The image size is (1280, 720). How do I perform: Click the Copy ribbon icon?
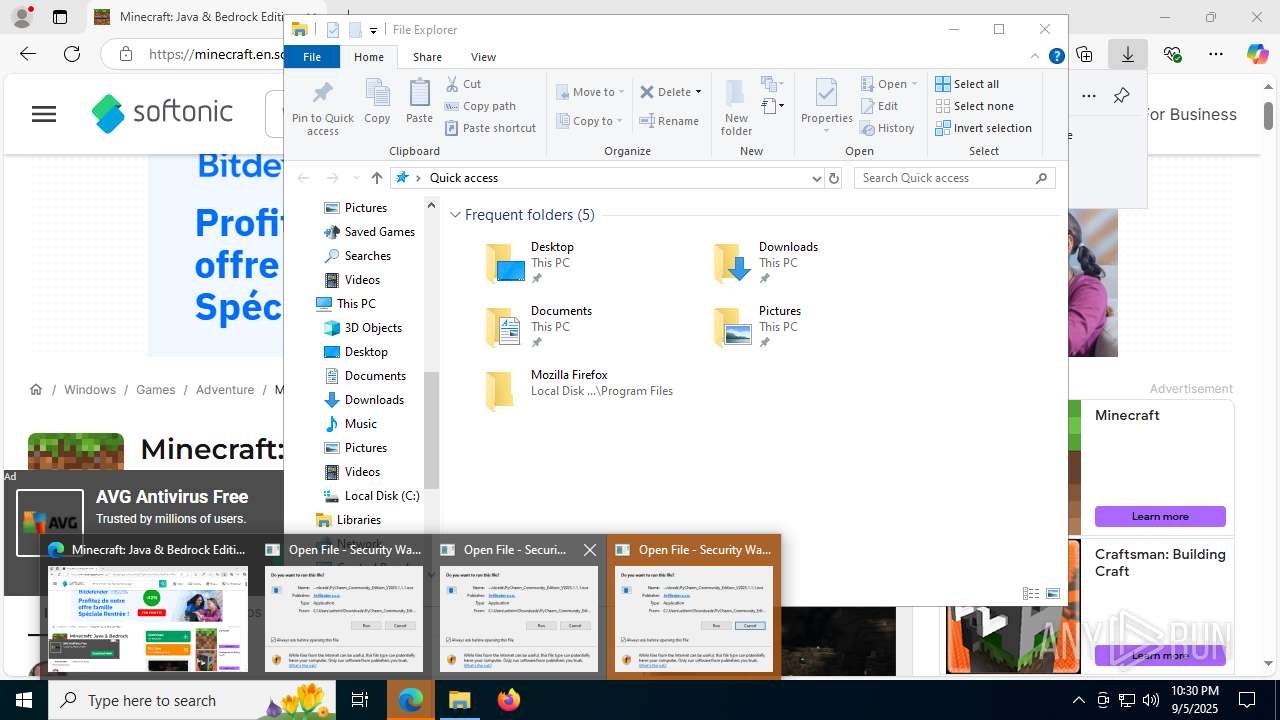pos(377,102)
